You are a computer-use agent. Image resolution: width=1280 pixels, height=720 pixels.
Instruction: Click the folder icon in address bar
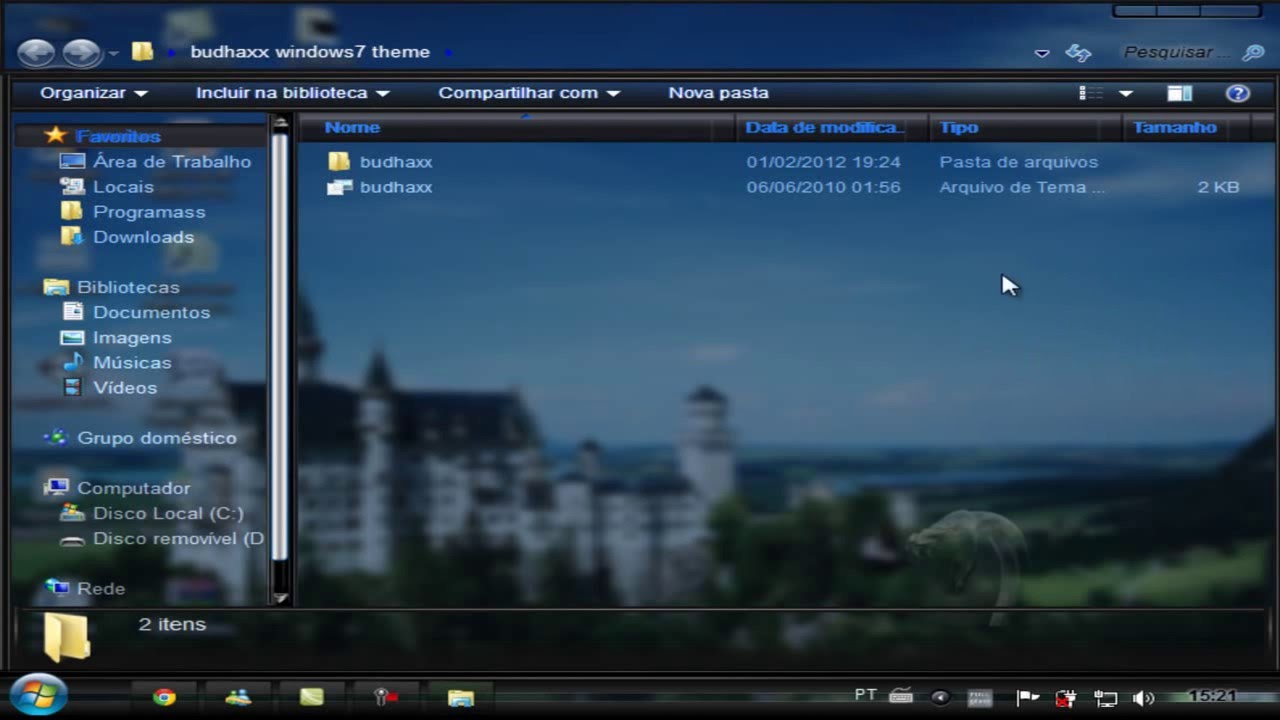[x=142, y=51]
